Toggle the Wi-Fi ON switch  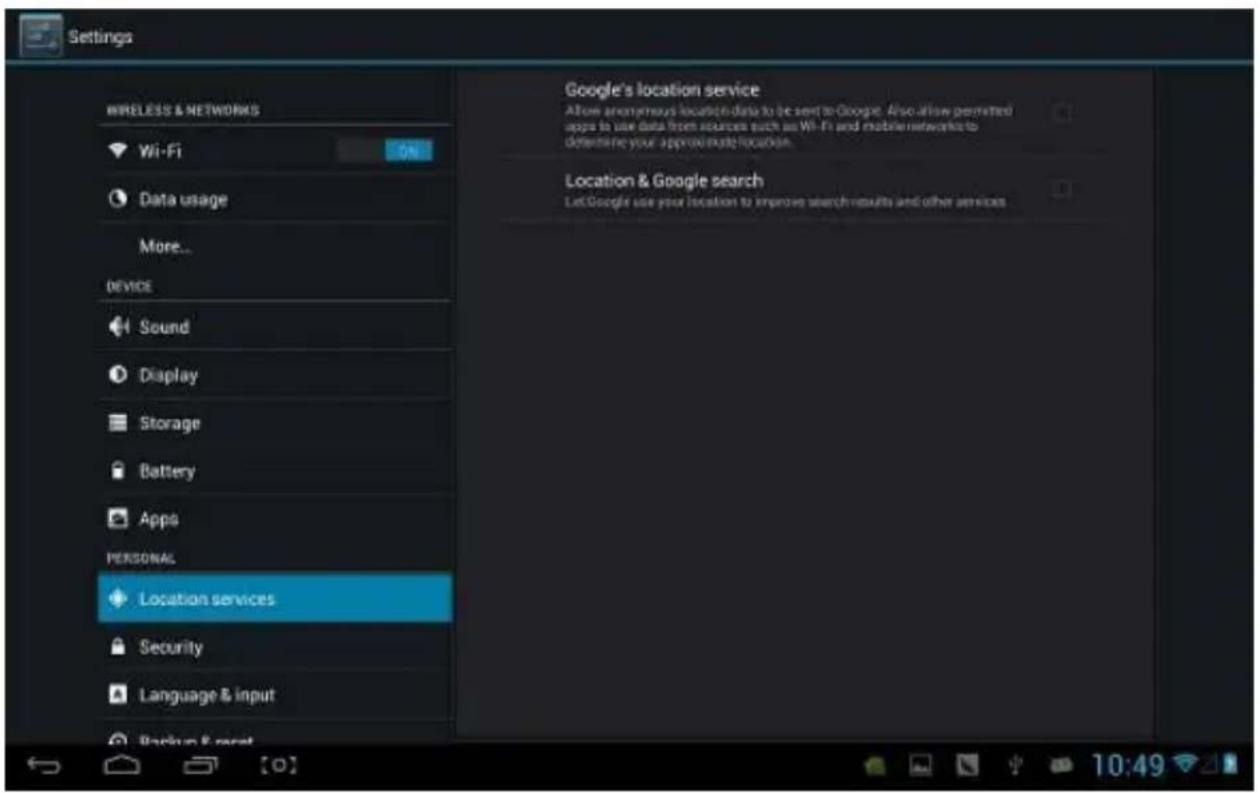tap(385, 151)
